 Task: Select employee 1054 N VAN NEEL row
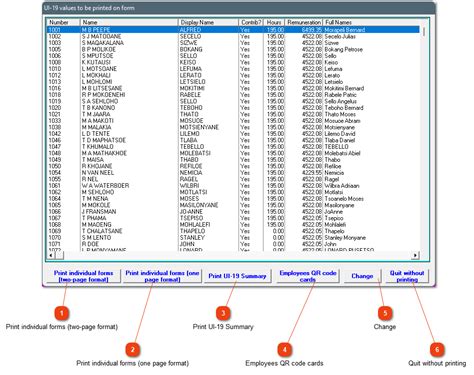[x=233, y=173]
